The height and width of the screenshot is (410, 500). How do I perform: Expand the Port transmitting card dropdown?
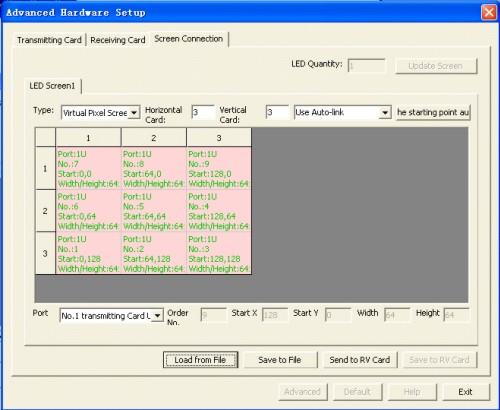(111, 315)
